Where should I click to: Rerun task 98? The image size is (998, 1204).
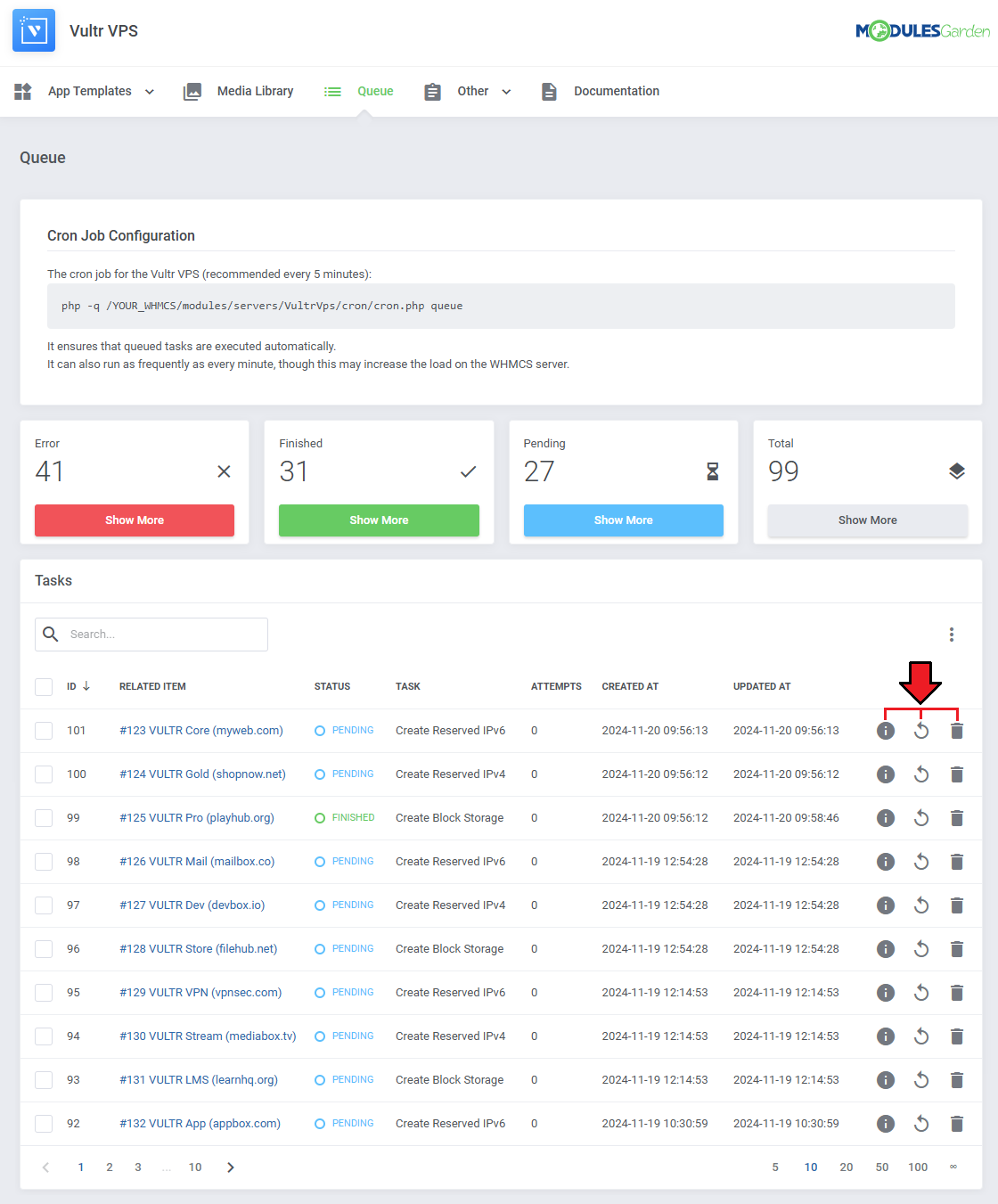[x=921, y=862]
